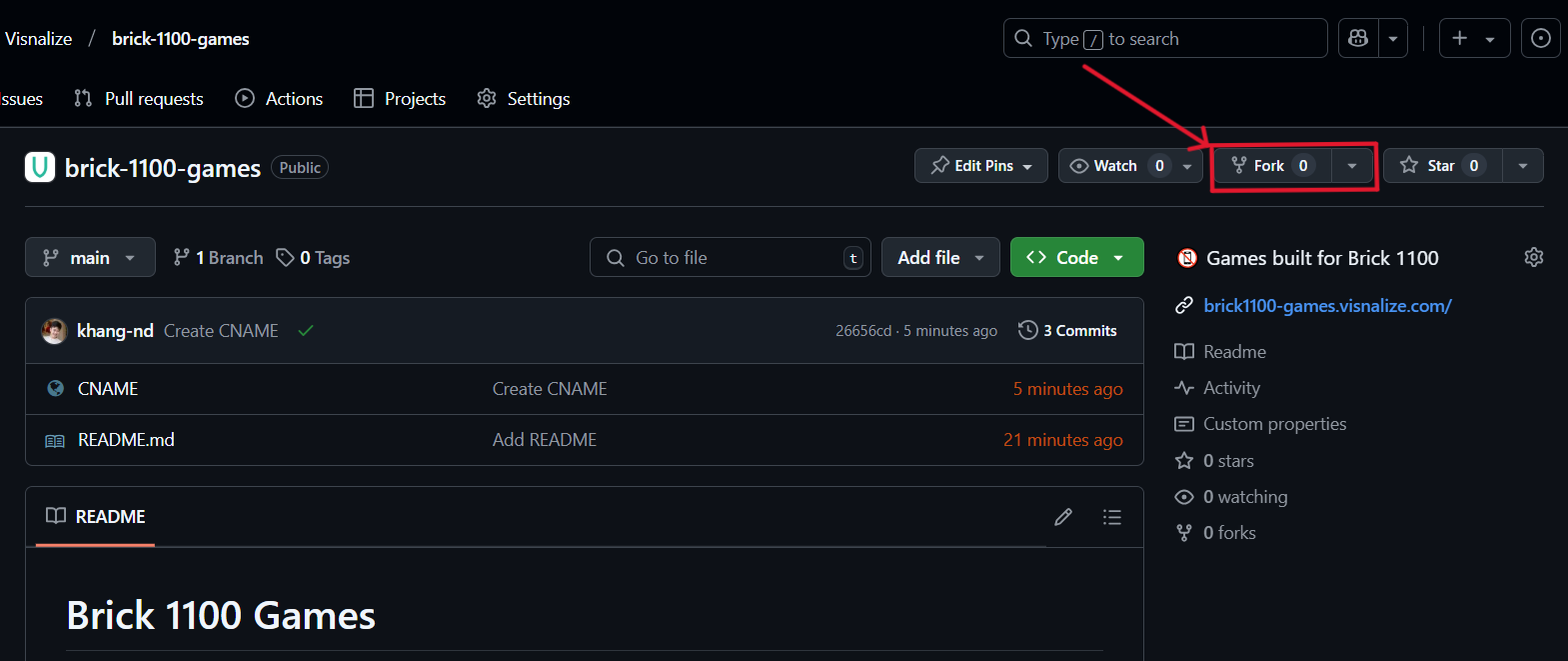
Task: Switch to the Pull requests tab
Action: pyautogui.click(x=139, y=98)
